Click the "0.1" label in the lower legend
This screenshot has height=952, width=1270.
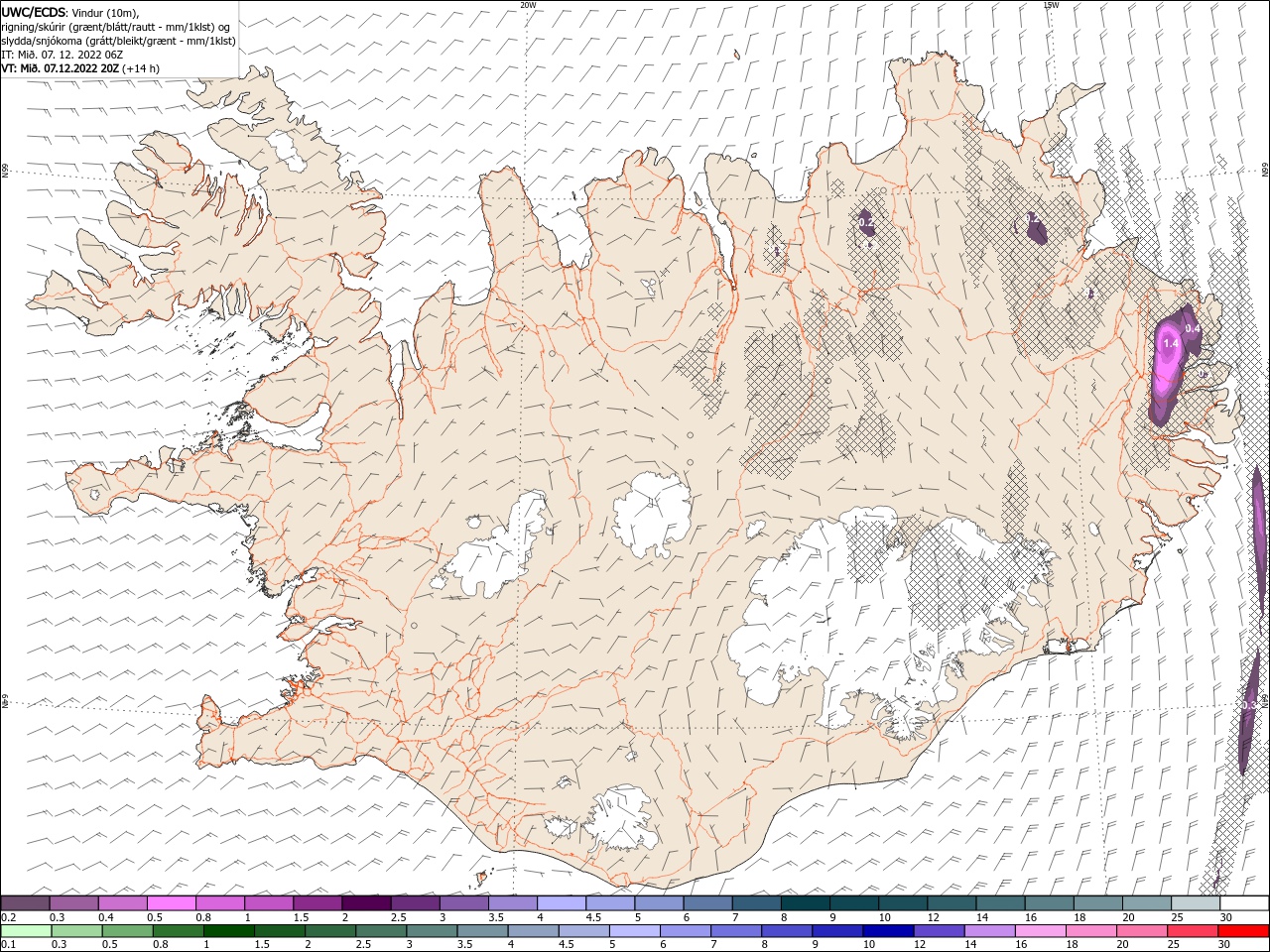[10, 945]
